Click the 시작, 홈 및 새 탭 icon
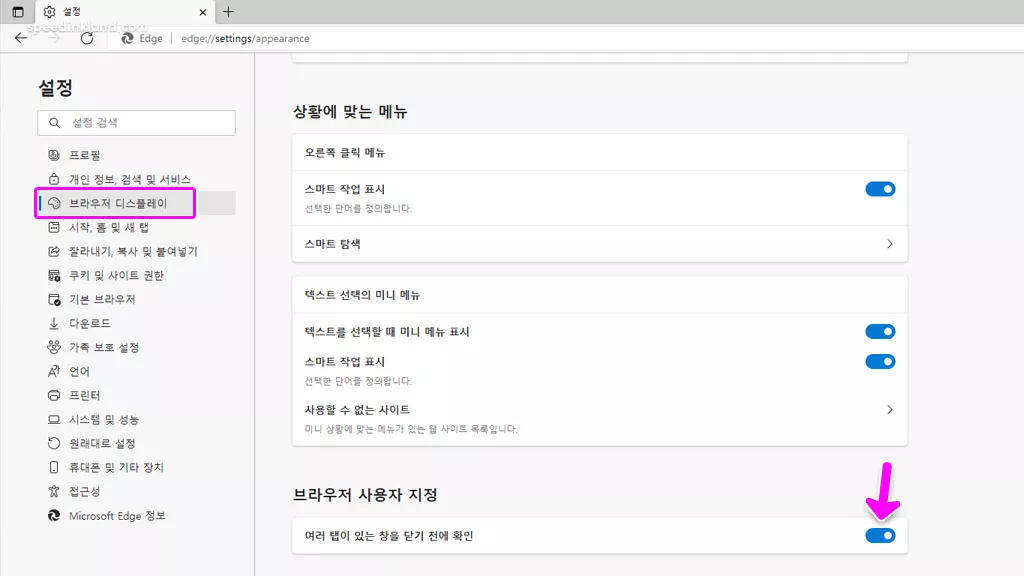 54,227
